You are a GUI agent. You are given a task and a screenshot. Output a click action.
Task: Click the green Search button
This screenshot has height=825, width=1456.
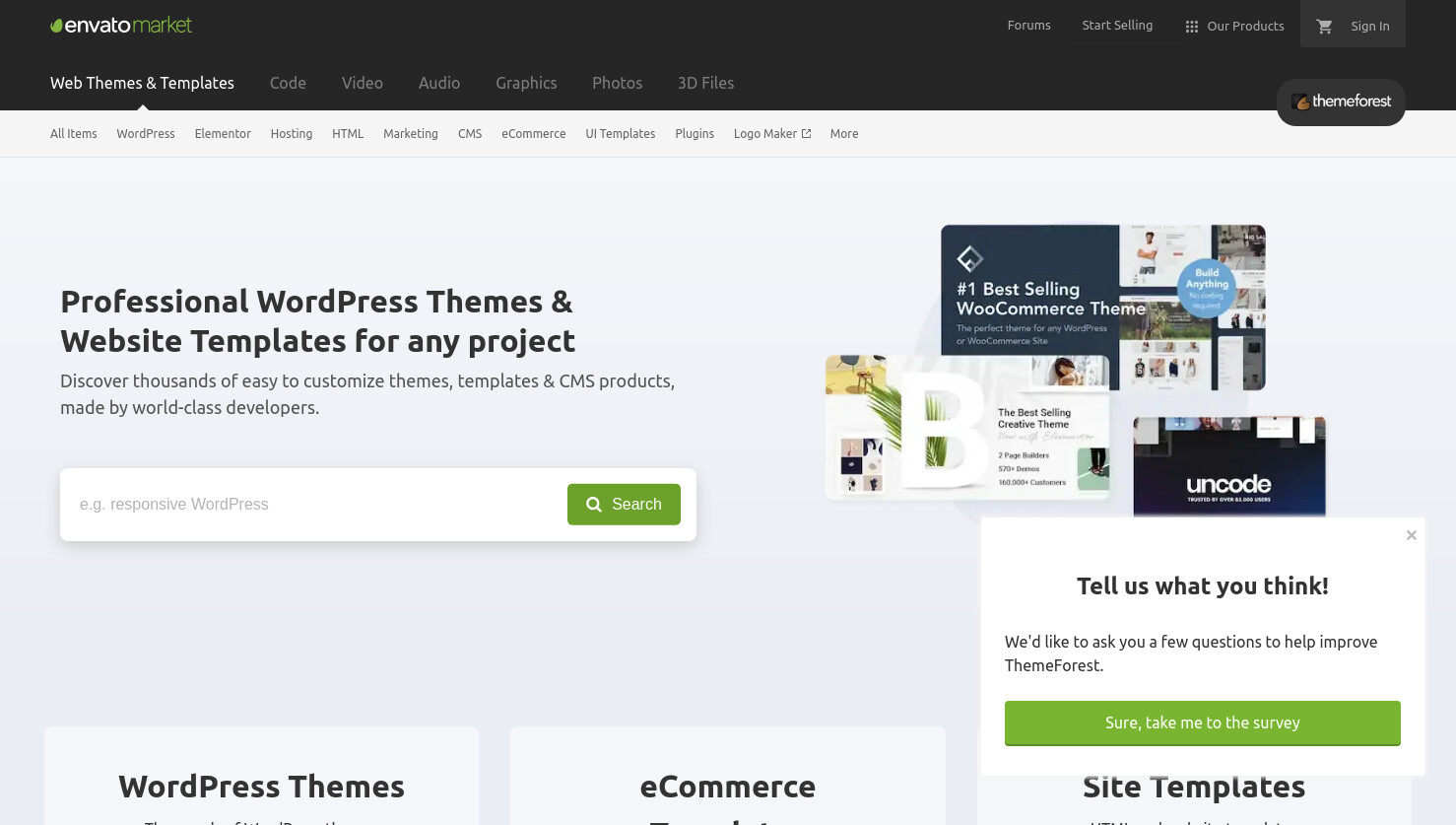(624, 505)
